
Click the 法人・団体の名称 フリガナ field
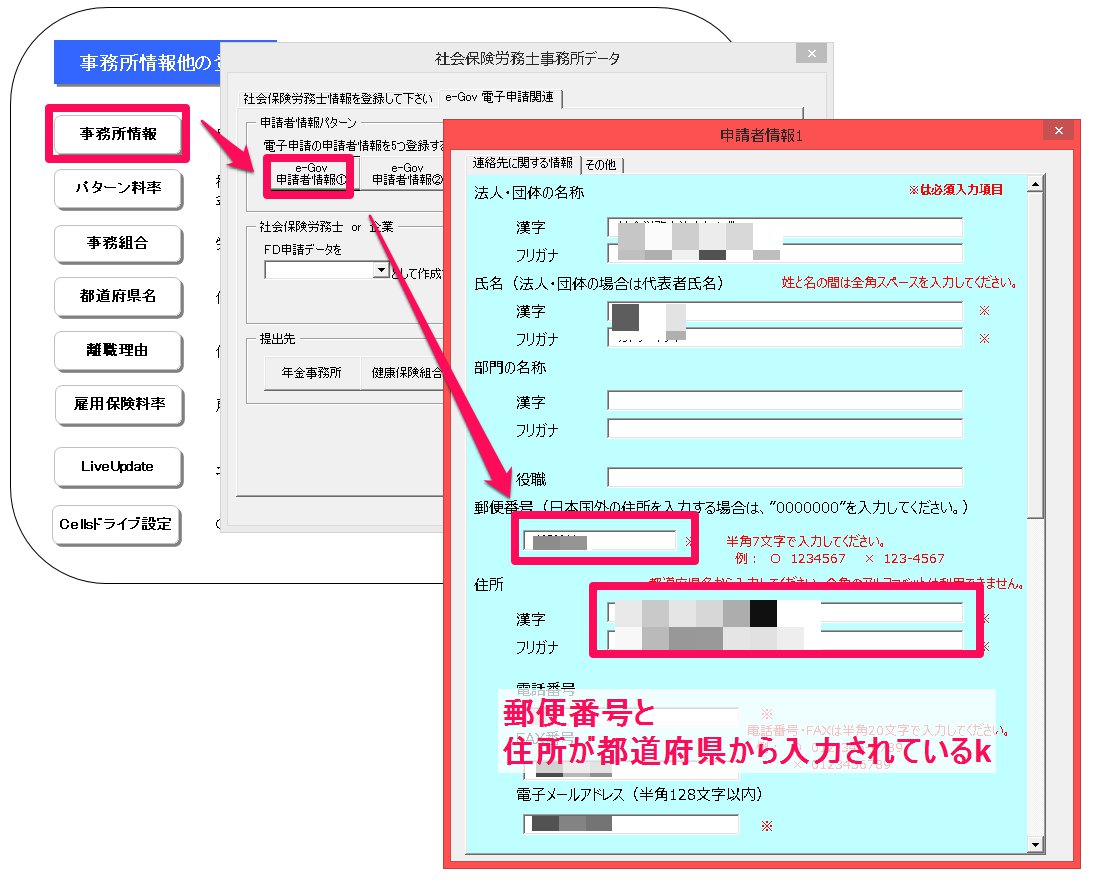[x=784, y=254]
